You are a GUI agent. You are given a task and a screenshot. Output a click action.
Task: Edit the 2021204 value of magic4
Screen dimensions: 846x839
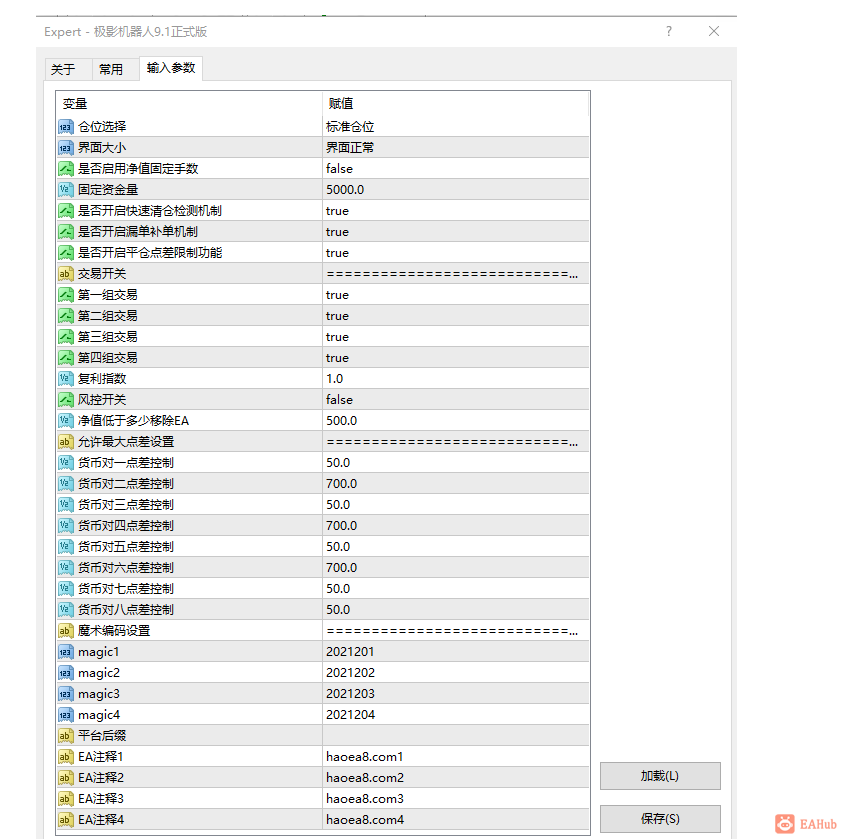coord(456,715)
